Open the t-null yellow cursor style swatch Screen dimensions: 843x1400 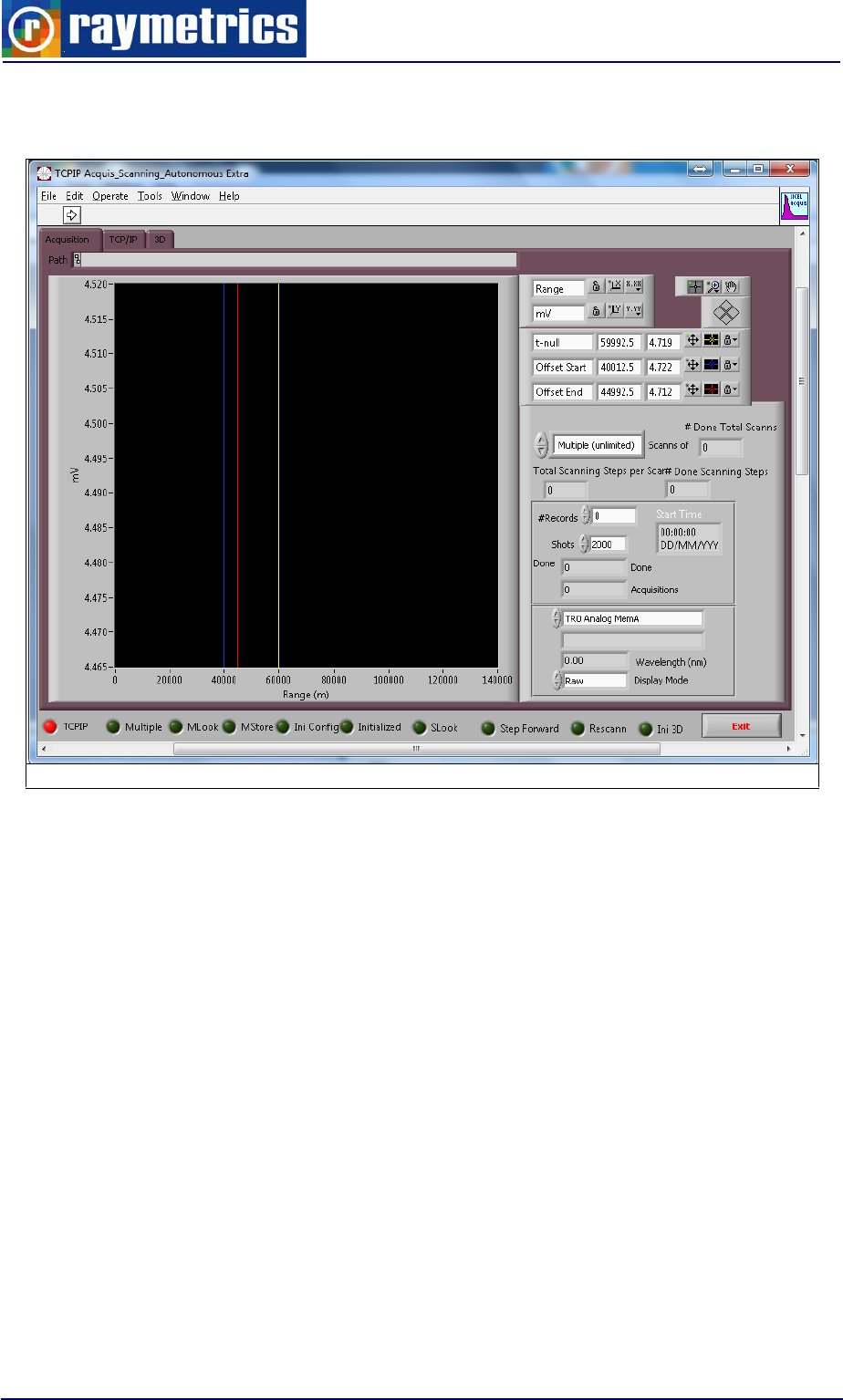click(711, 340)
